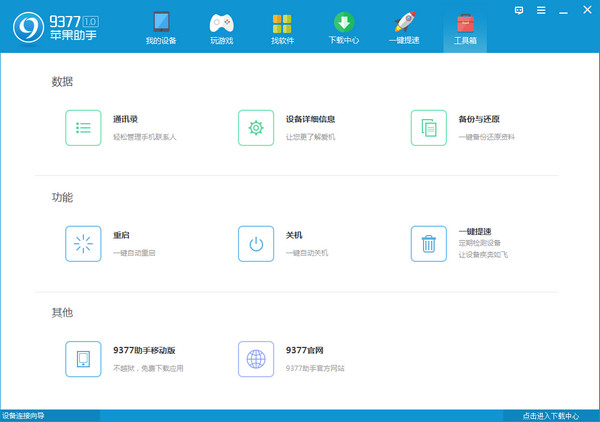Open the 9377助手移动版 phone icon
The width and height of the screenshot is (600, 422).
tap(84, 359)
